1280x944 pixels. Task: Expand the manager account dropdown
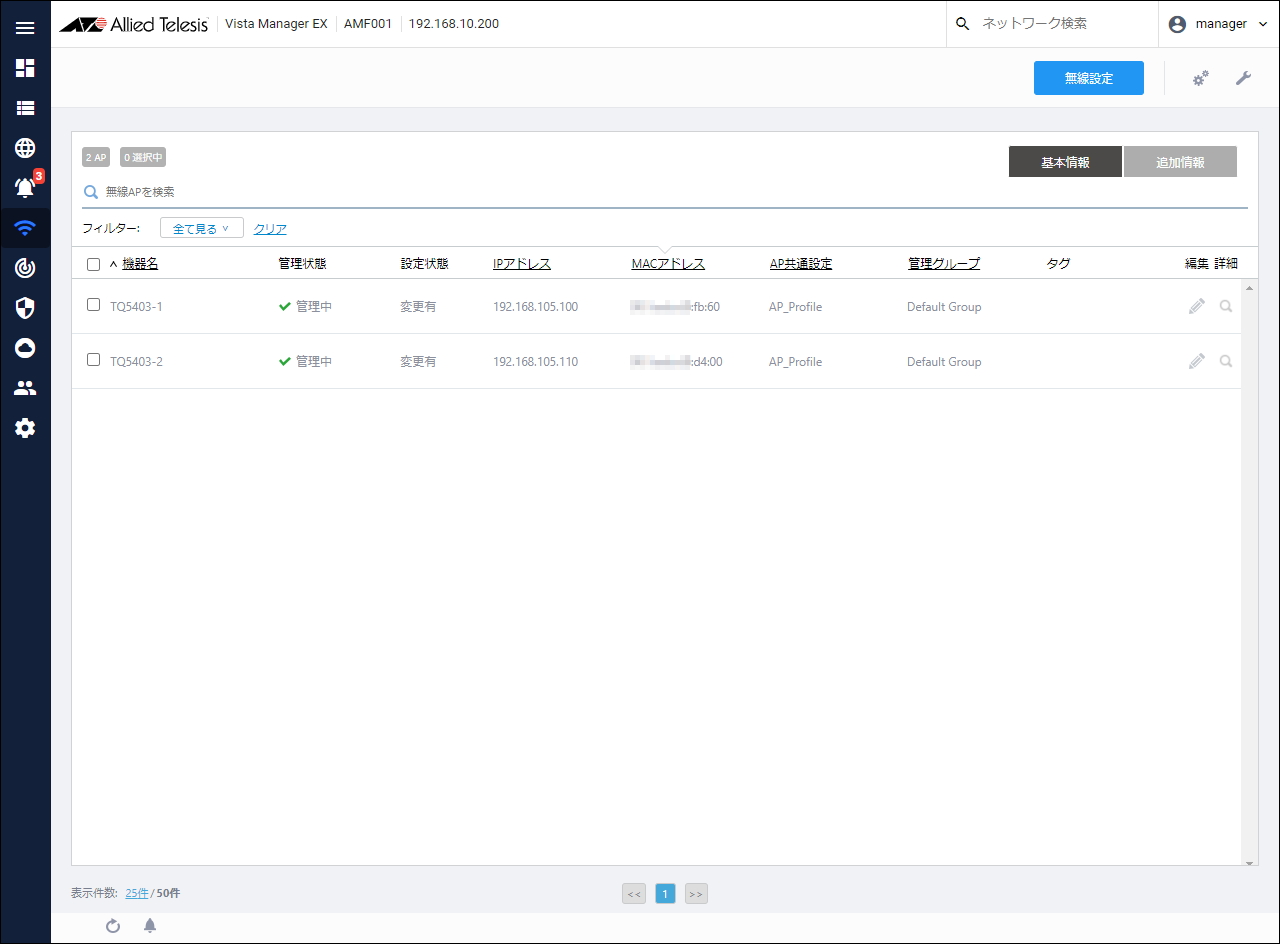tap(1219, 24)
